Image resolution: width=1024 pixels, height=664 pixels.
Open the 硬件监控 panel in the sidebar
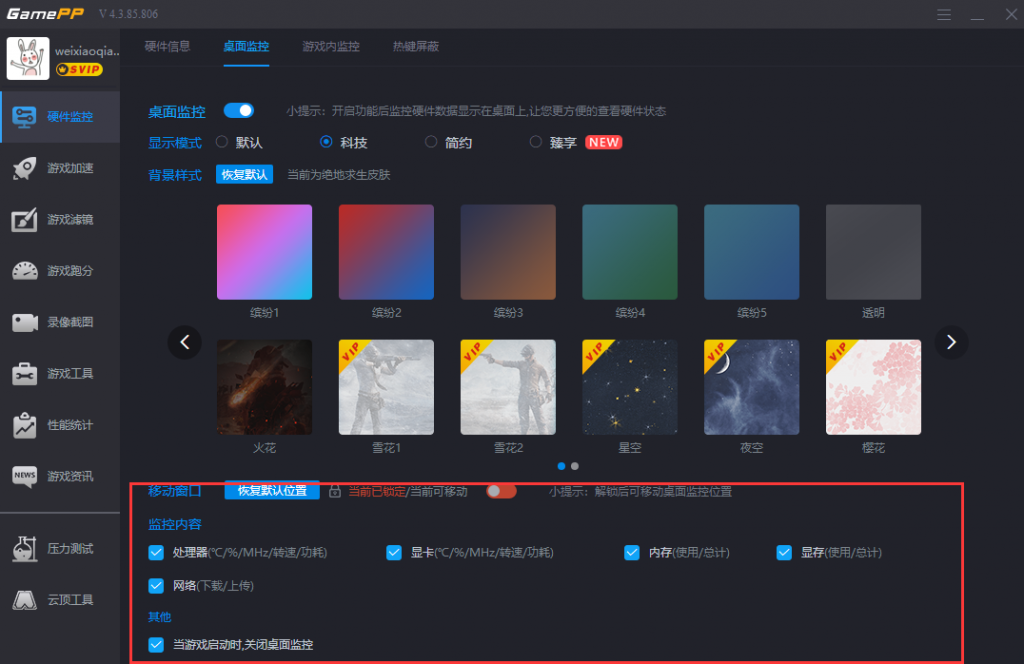[x=60, y=116]
